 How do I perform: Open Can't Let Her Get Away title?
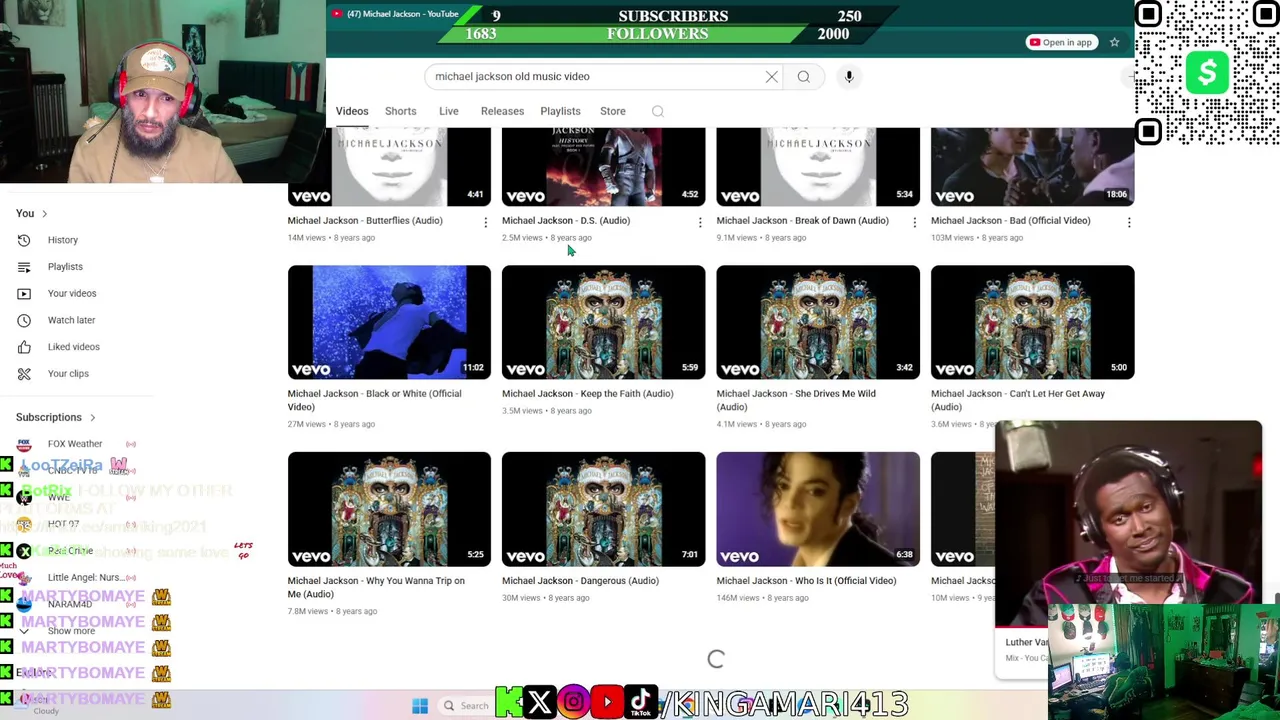click(x=1017, y=400)
